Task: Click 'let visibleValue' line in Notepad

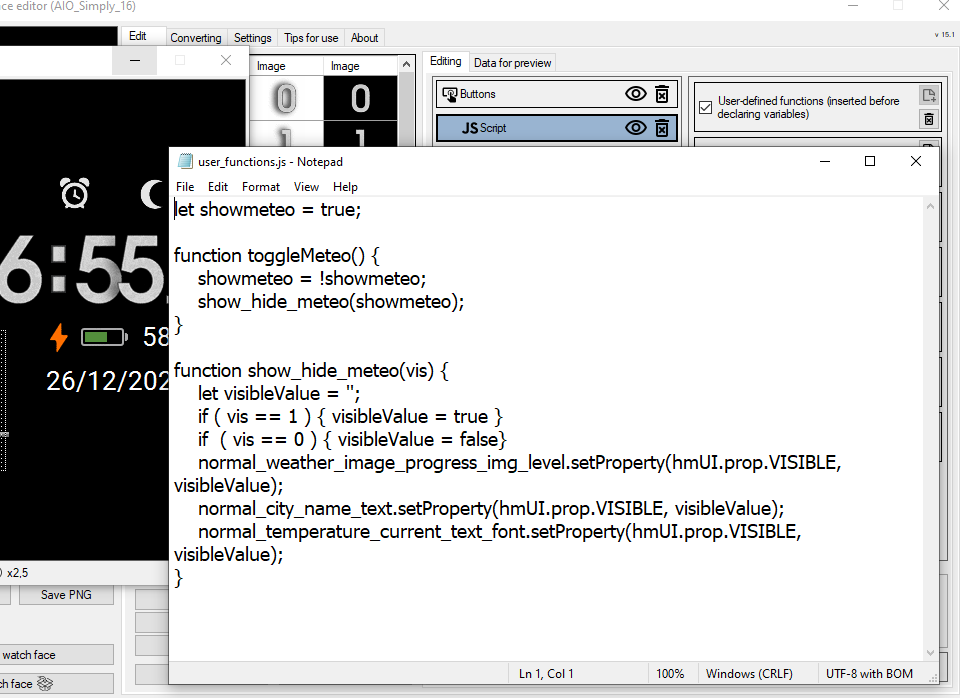Action: tap(279, 393)
